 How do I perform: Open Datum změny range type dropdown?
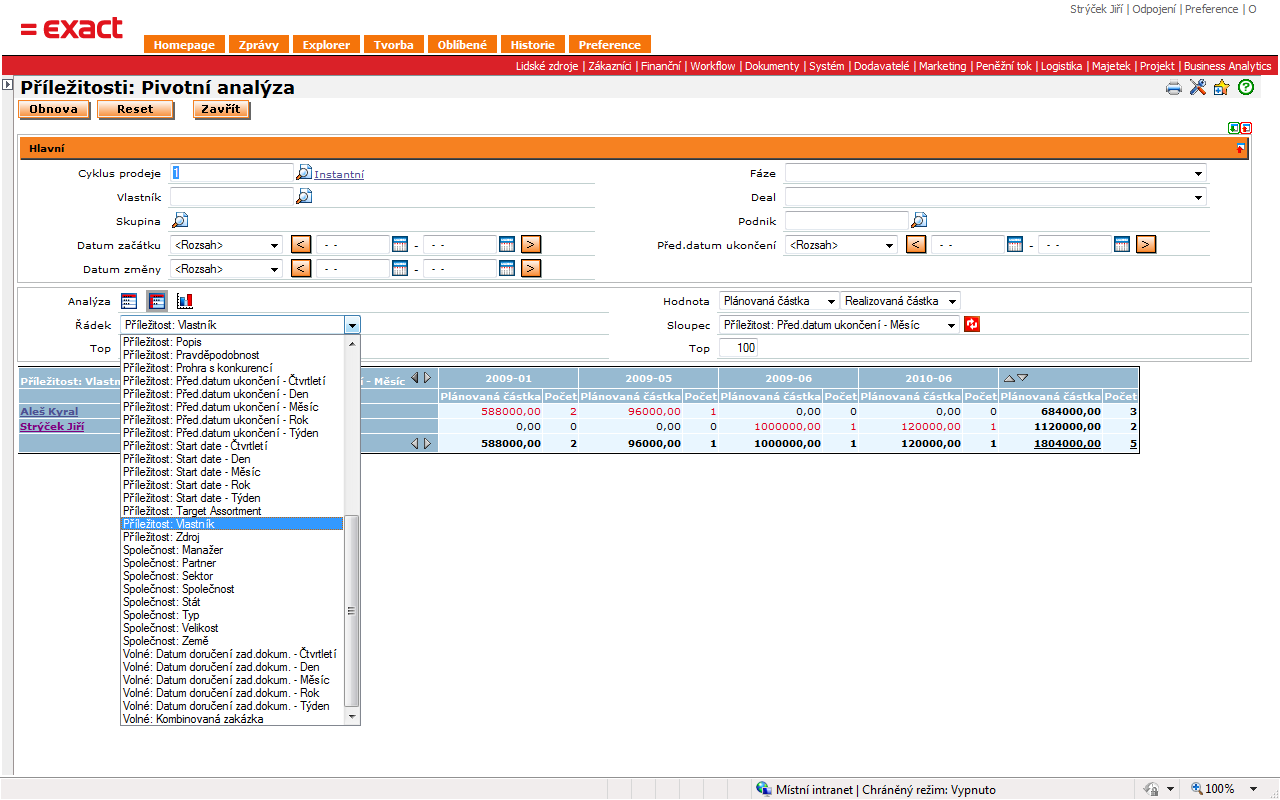click(226, 269)
